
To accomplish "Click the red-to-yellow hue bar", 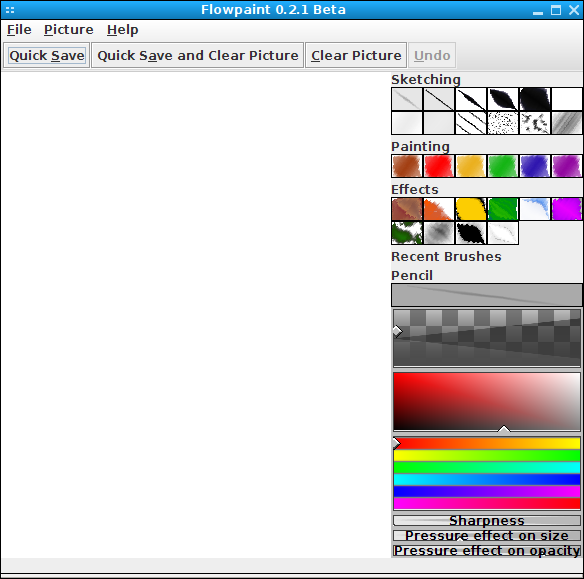I will pos(487,443).
